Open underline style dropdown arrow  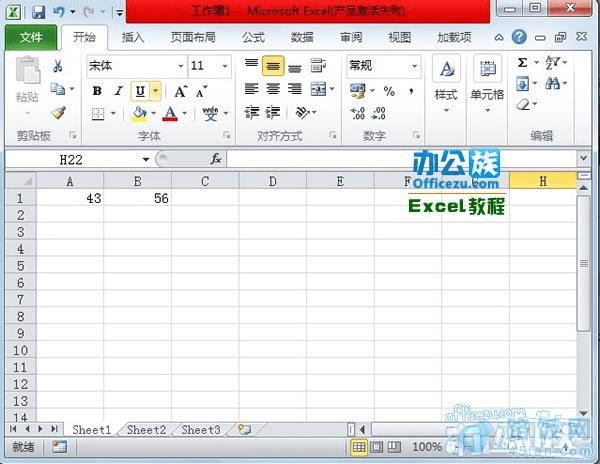pos(155,91)
